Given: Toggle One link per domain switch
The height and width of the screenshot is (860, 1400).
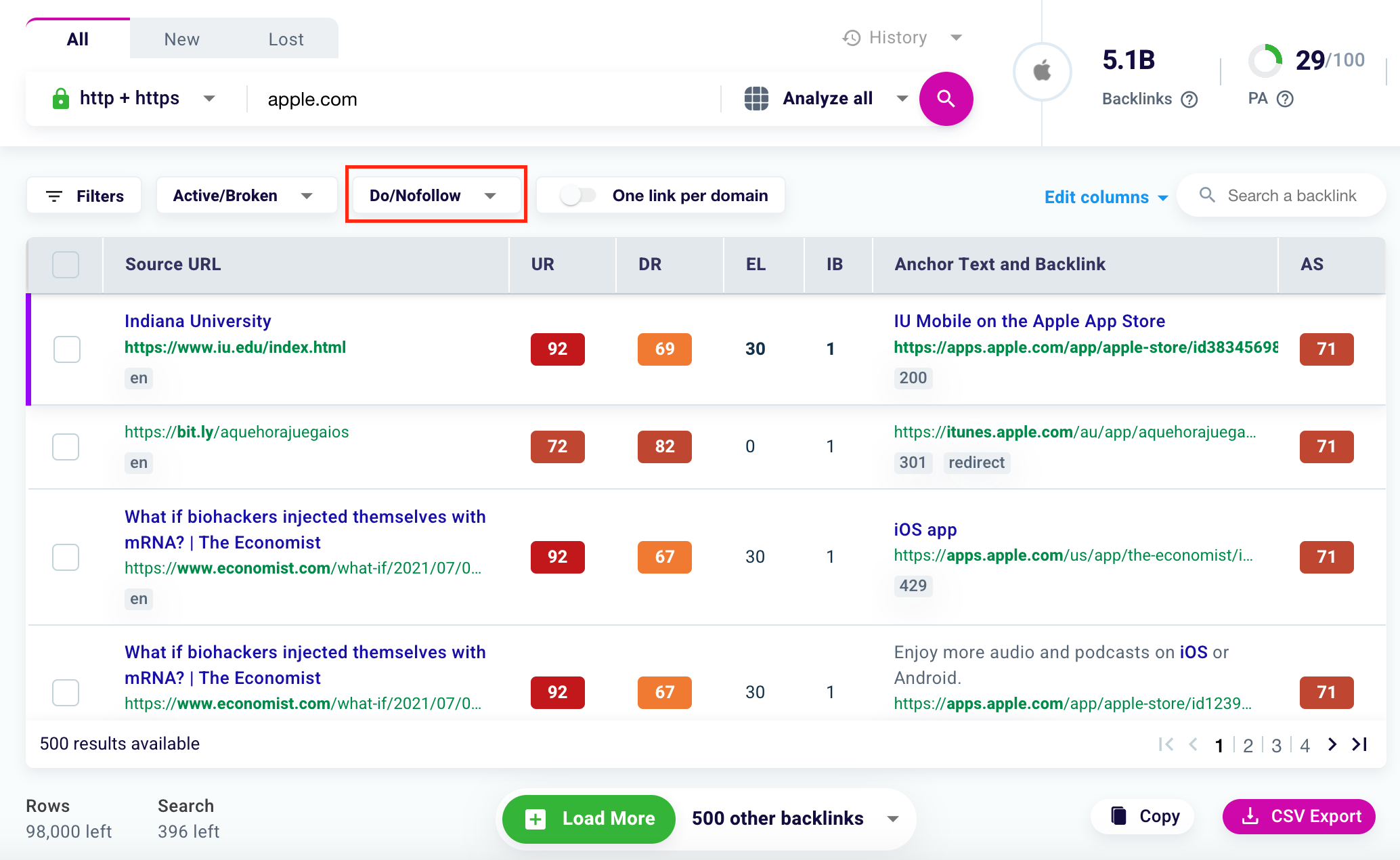Looking at the screenshot, I should coord(577,196).
